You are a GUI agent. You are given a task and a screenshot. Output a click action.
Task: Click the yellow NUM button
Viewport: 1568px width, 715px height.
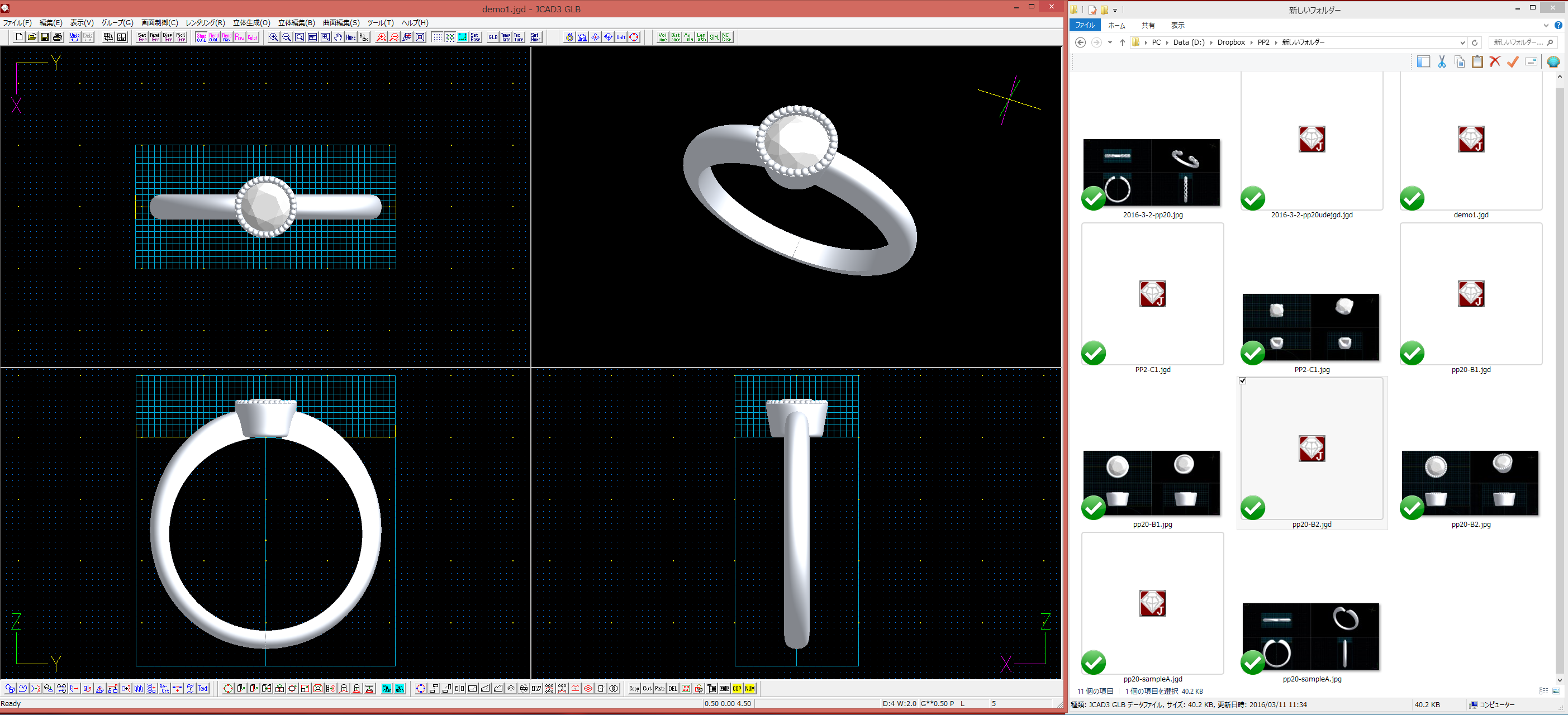coord(750,688)
